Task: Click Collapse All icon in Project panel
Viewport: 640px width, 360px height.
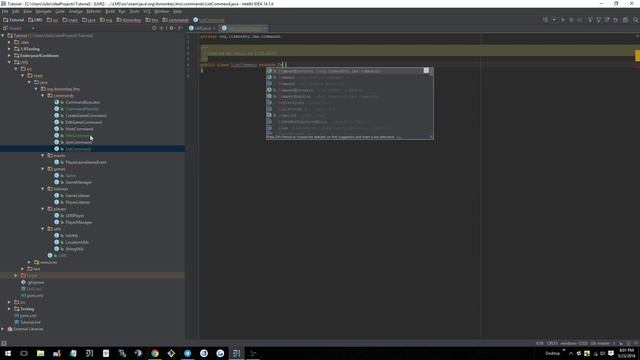Action: 162,28
